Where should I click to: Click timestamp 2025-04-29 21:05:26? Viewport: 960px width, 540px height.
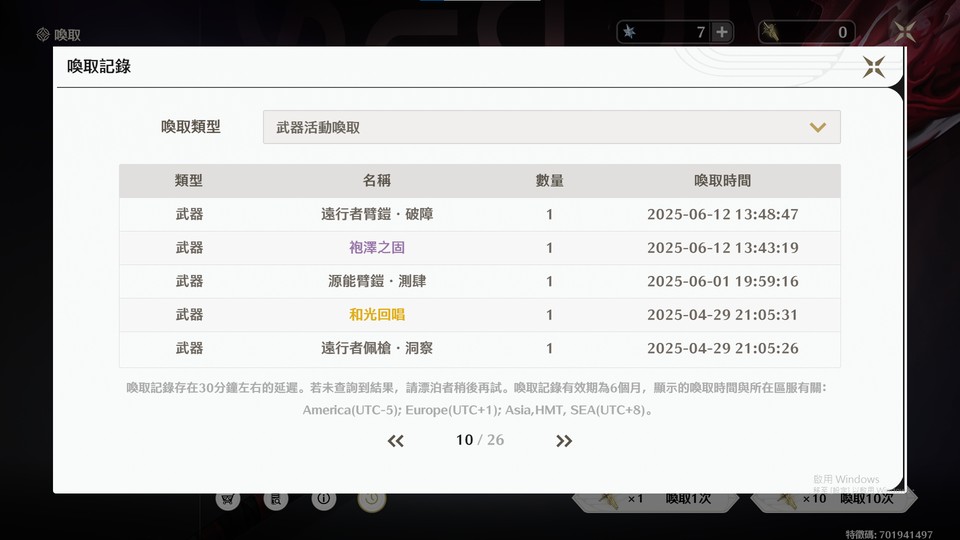coord(722,348)
